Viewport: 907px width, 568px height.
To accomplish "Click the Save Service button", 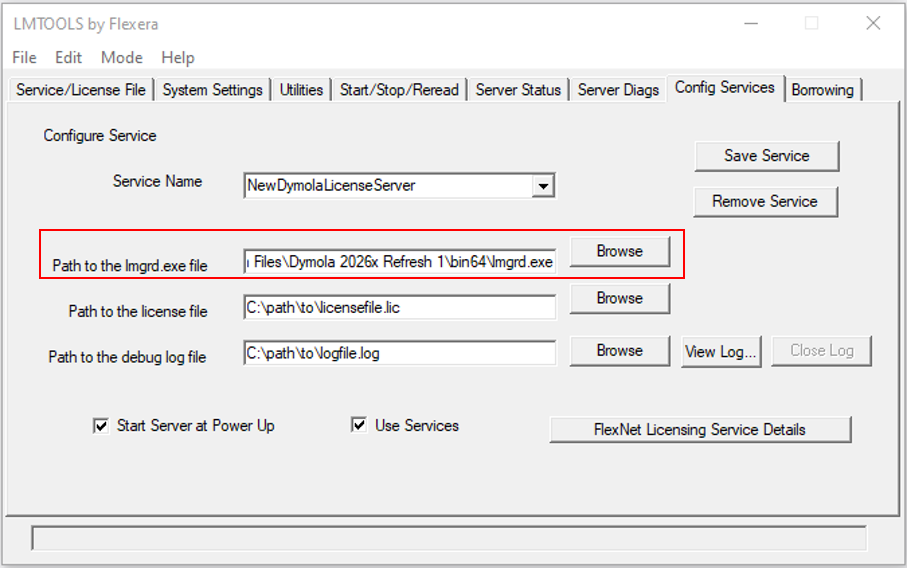I will click(x=766, y=156).
